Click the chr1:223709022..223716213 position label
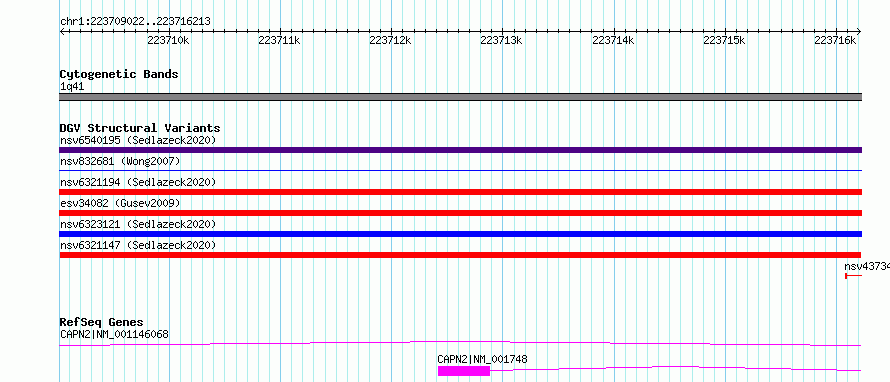The height and width of the screenshot is (382, 890). coord(135,22)
